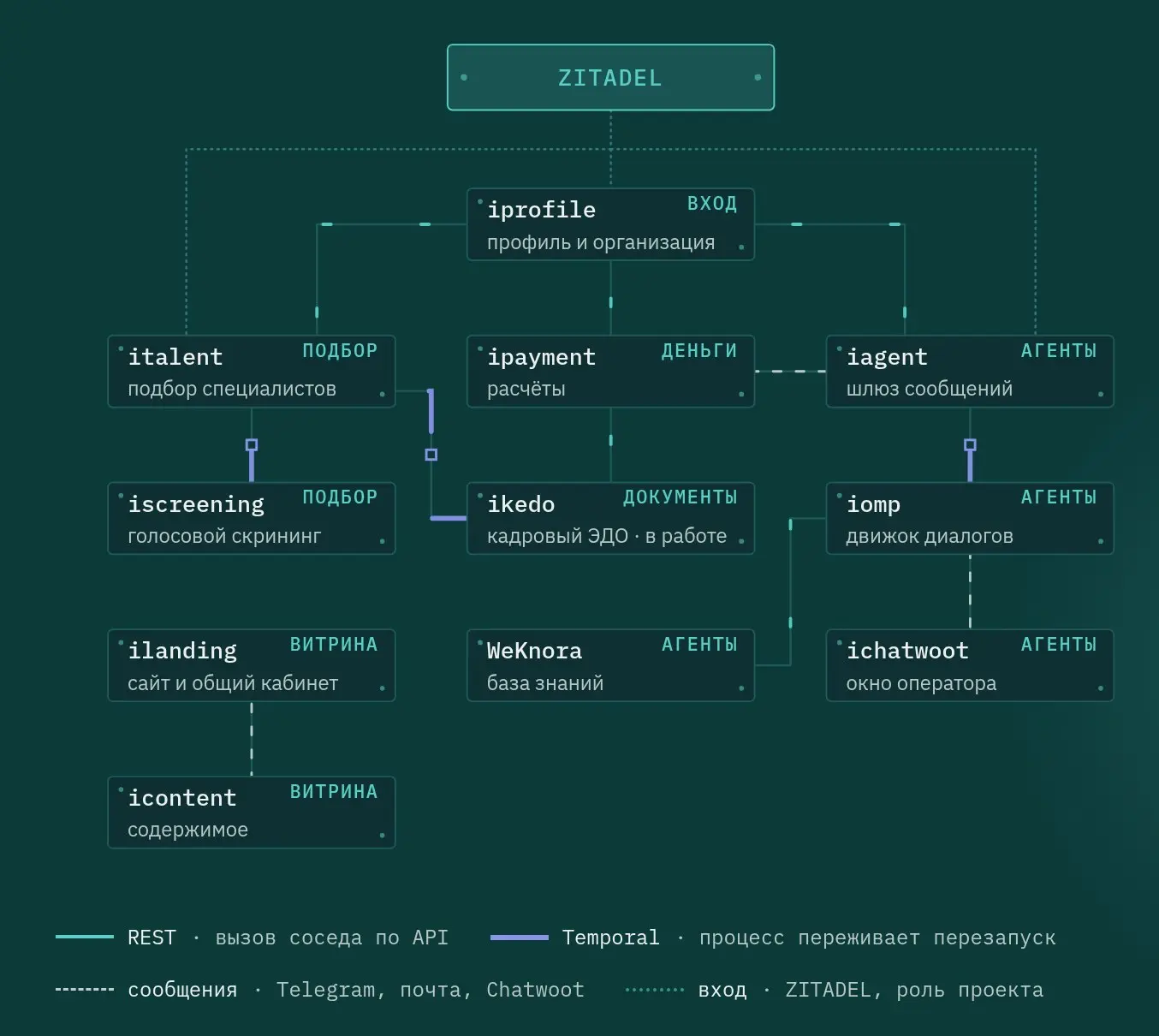This screenshot has width=1159, height=1036.
Task: Click the square marker between italent and iscreening
Action: click(x=252, y=445)
